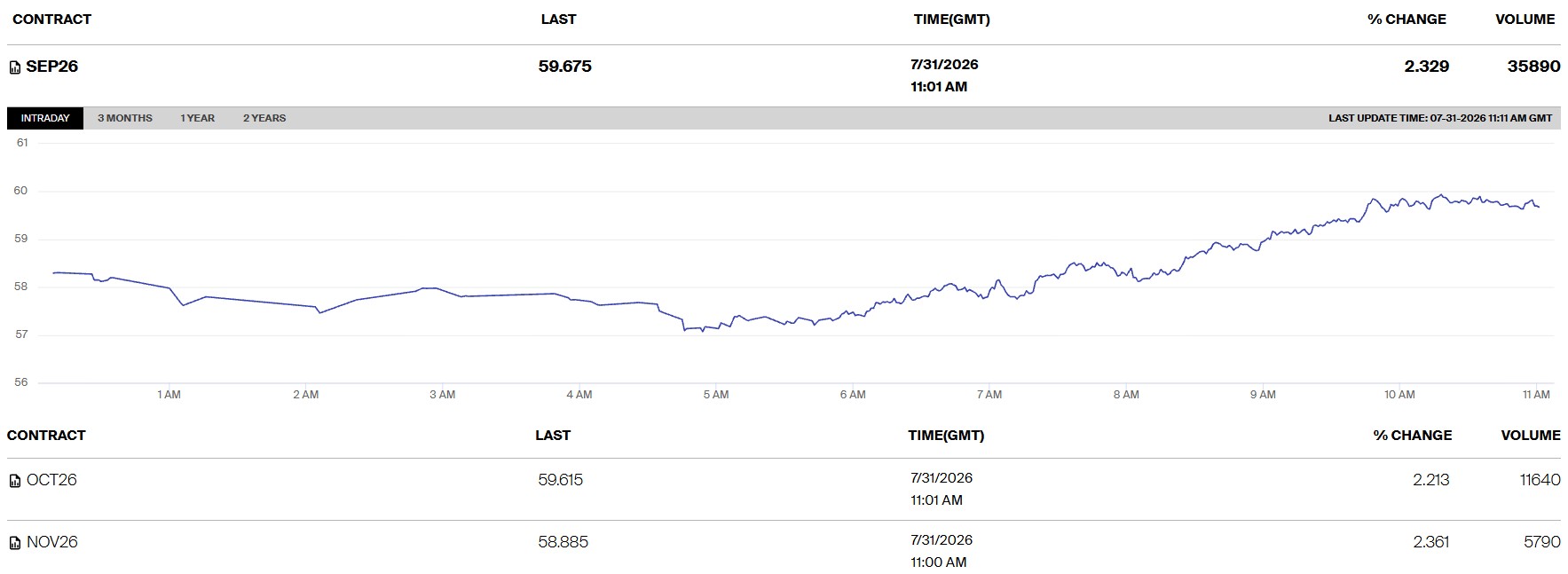The height and width of the screenshot is (574, 1568).
Task: Open the NOV26 contract link
Action: coord(52,542)
